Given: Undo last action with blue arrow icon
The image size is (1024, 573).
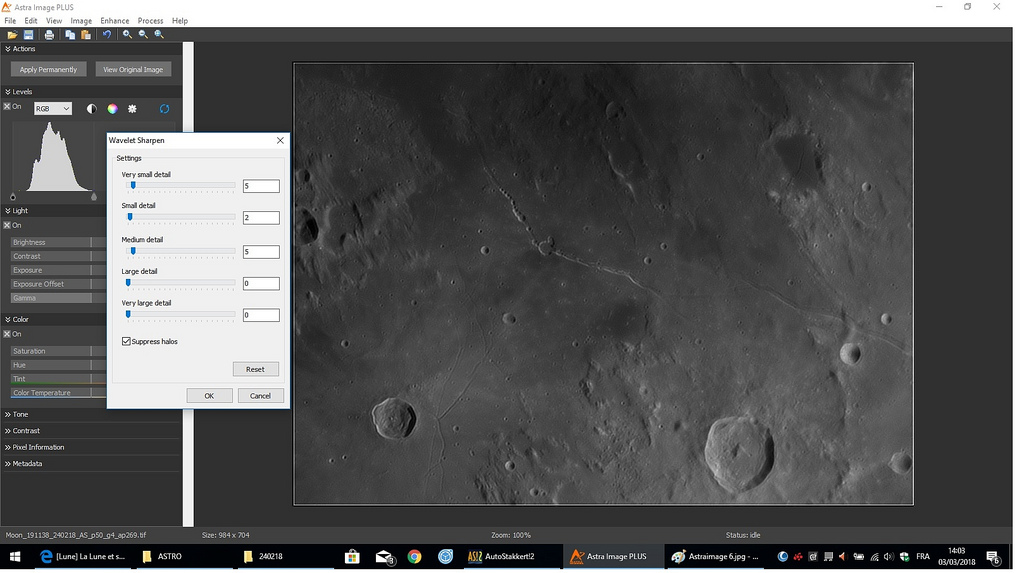Looking at the screenshot, I should tap(106, 35).
